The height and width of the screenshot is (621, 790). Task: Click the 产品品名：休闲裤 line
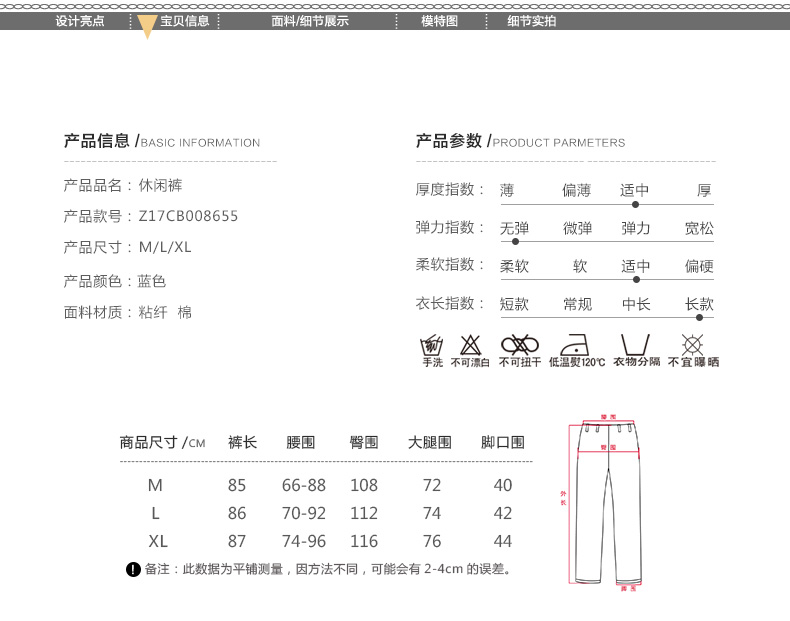123,185
